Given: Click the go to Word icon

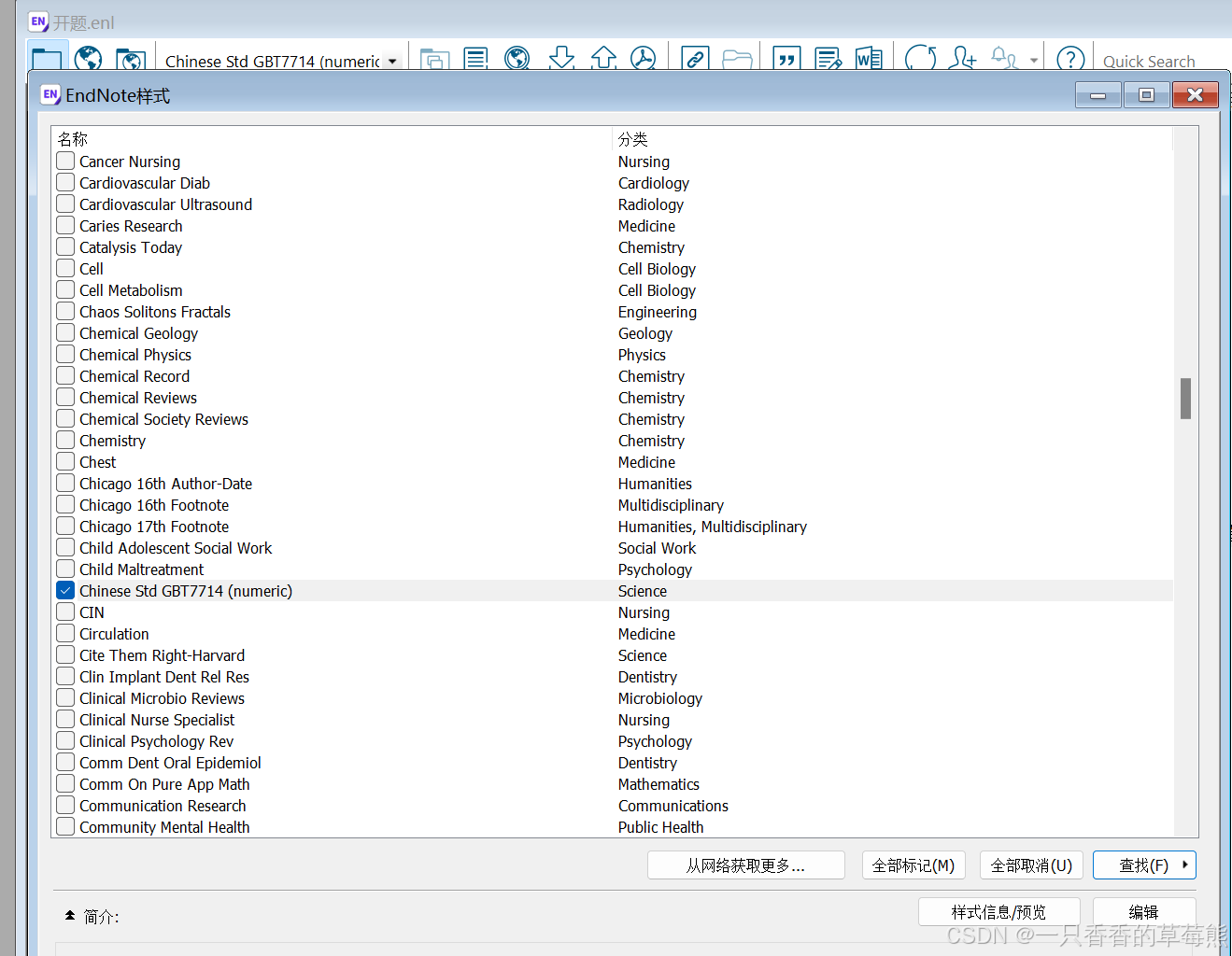Looking at the screenshot, I should coord(869,59).
